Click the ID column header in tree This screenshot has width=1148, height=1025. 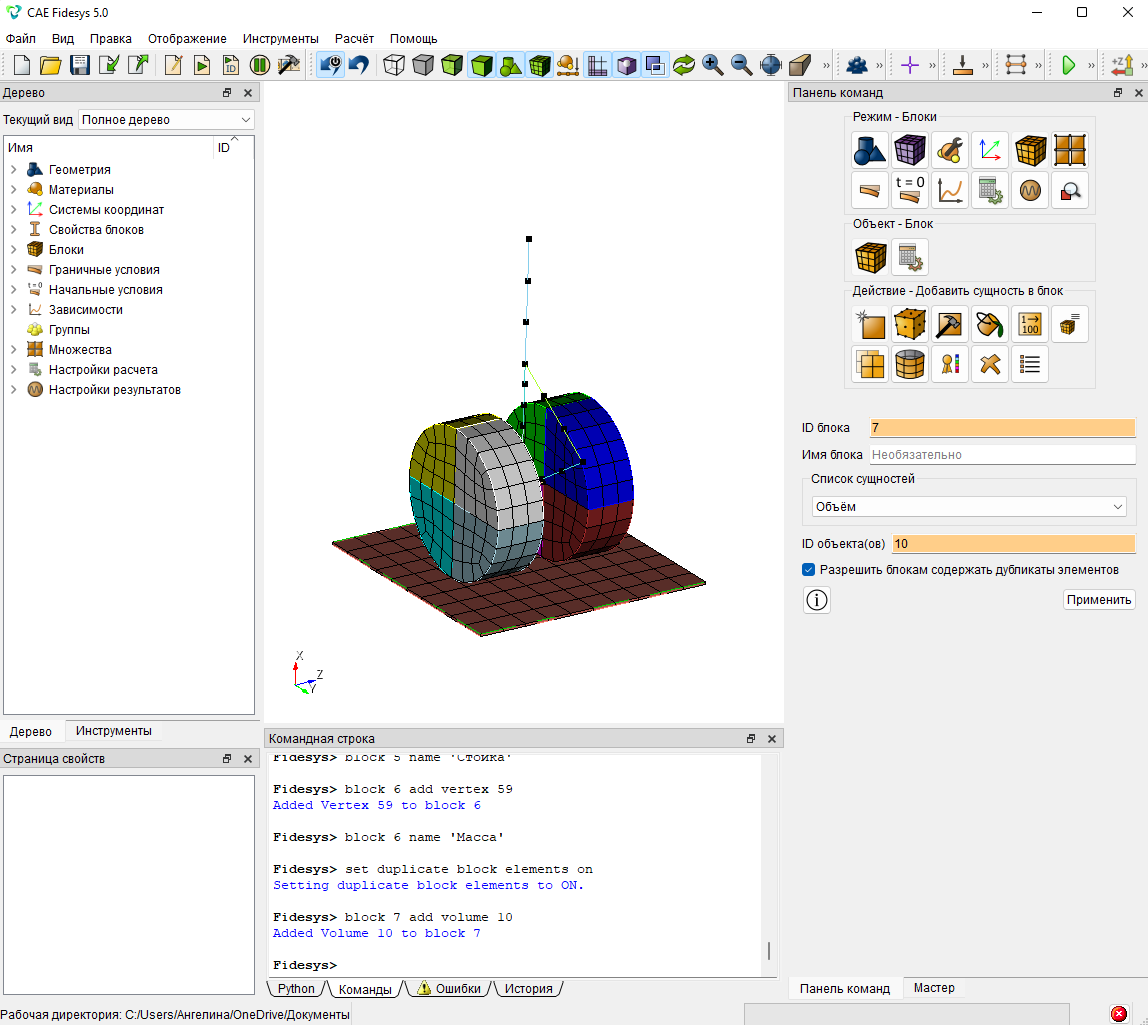click(x=224, y=148)
